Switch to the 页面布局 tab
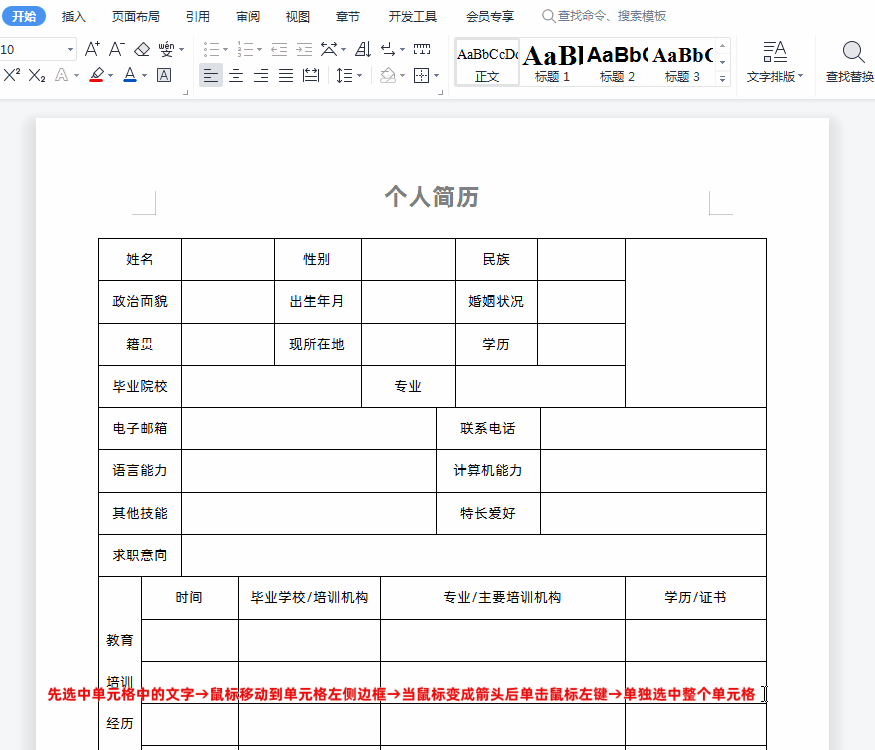This screenshot has height=750, width=875. (x=136, y=16)
